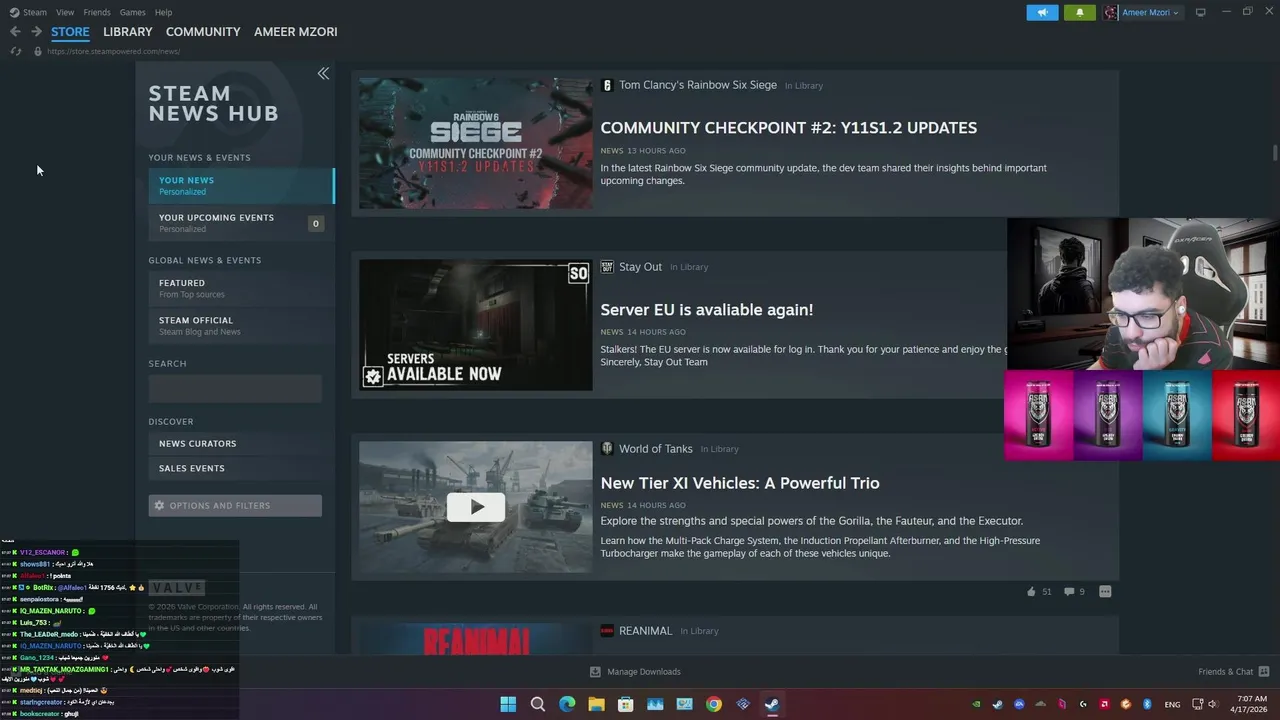Launch Google Chrome from taskbar
The image size is (1280, 720).
713,704
